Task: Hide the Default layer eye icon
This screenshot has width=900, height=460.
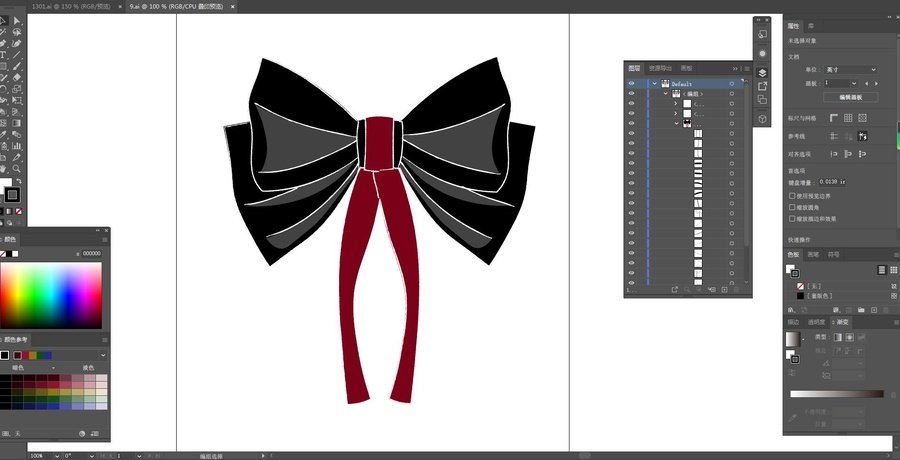Action: [x=631, y=83]
